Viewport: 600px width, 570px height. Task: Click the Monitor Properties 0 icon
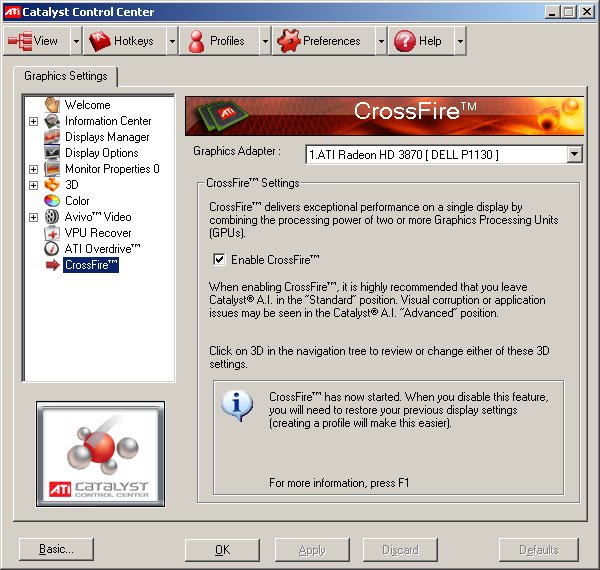[x=52, y=169]
